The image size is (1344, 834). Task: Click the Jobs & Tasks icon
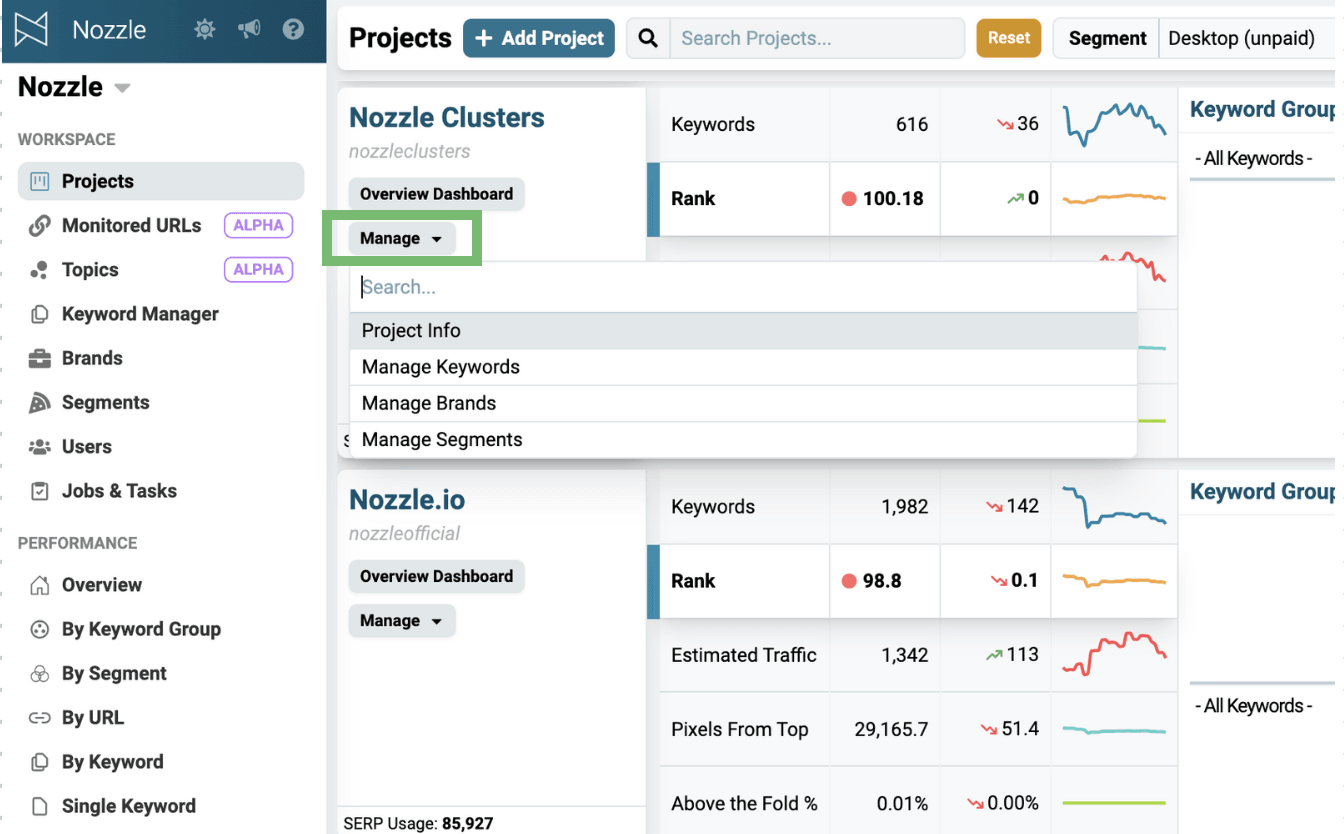(x=40, y=491)
